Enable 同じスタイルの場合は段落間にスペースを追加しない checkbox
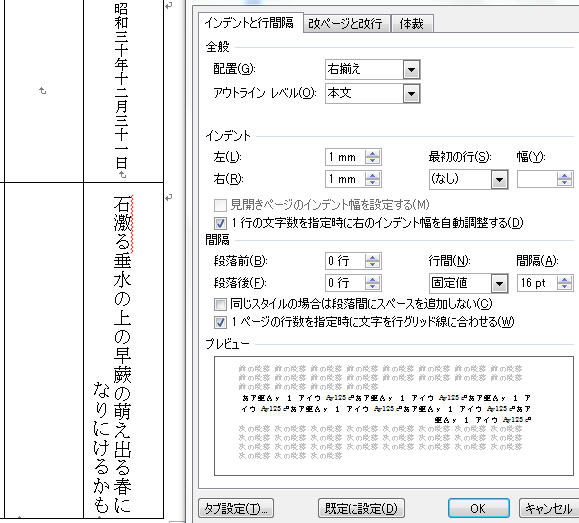 pos(220,304)
